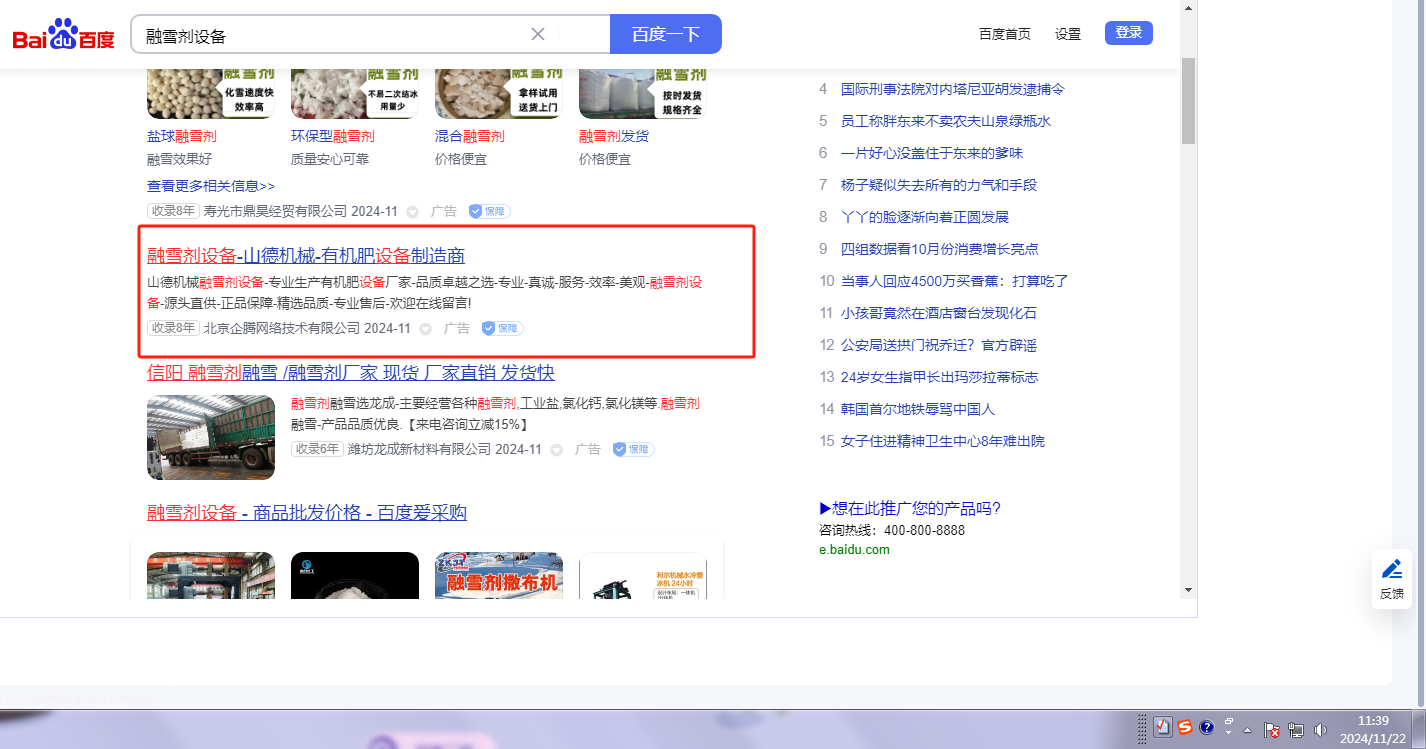This screenshot has height=749, width=1426.
Task: Open the network connection tray icon
Action: [x=1296, y=730]
